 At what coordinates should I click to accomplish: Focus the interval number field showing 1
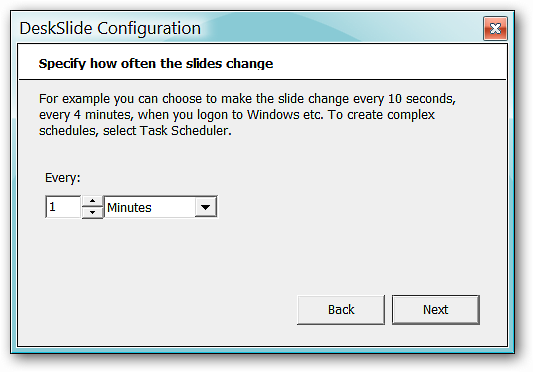(63, 207)
